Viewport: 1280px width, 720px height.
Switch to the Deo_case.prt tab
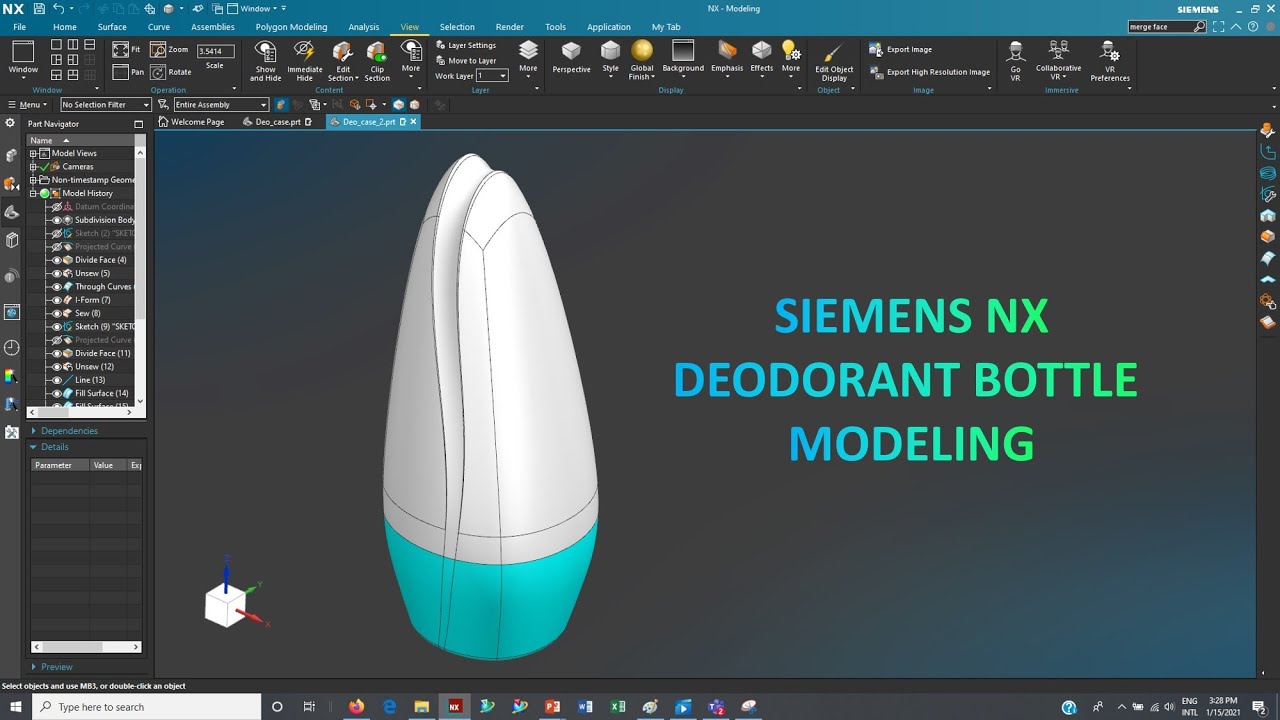click(278, 122)
